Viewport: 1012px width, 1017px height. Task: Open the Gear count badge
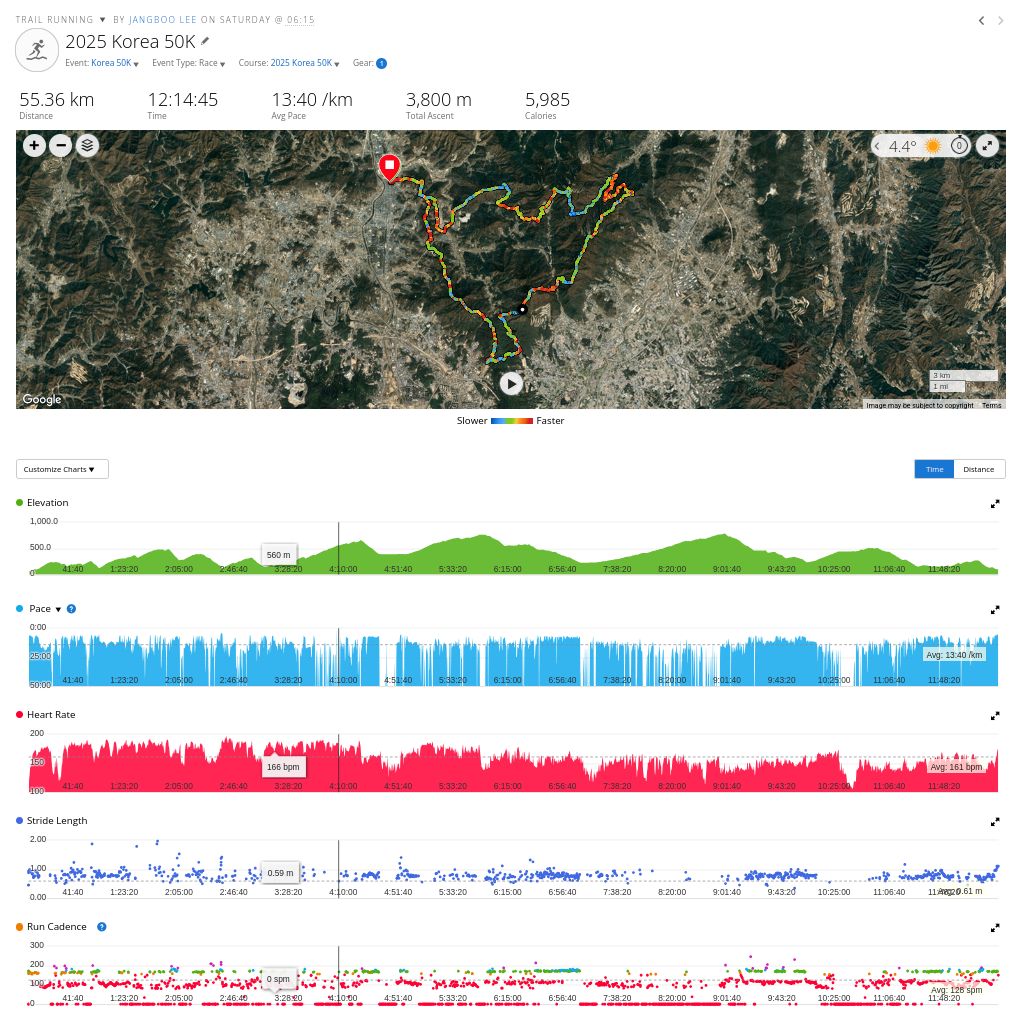pos(381,64)
